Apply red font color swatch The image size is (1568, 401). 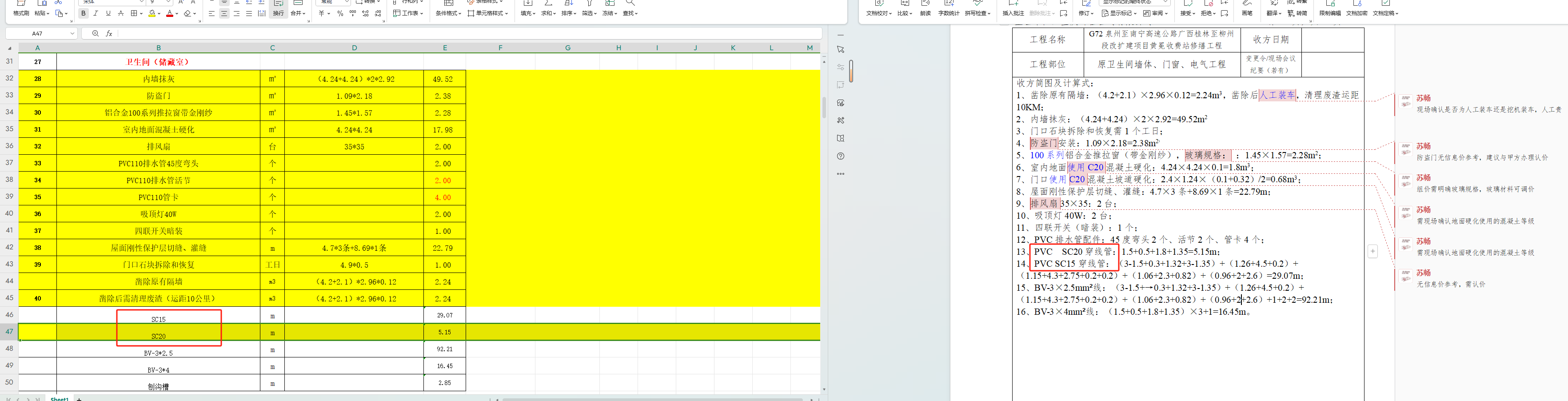(170, 13)
